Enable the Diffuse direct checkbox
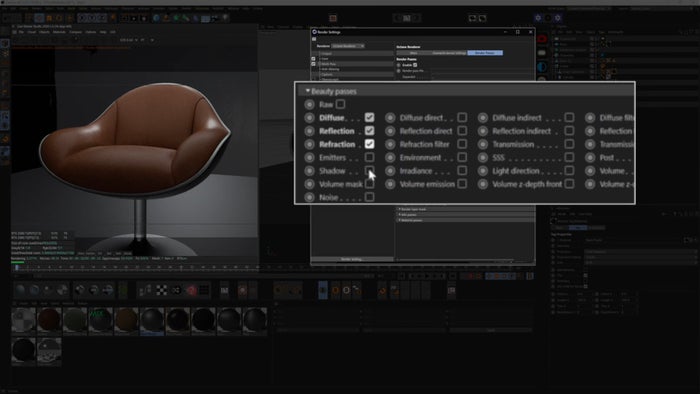 [462, 117]
